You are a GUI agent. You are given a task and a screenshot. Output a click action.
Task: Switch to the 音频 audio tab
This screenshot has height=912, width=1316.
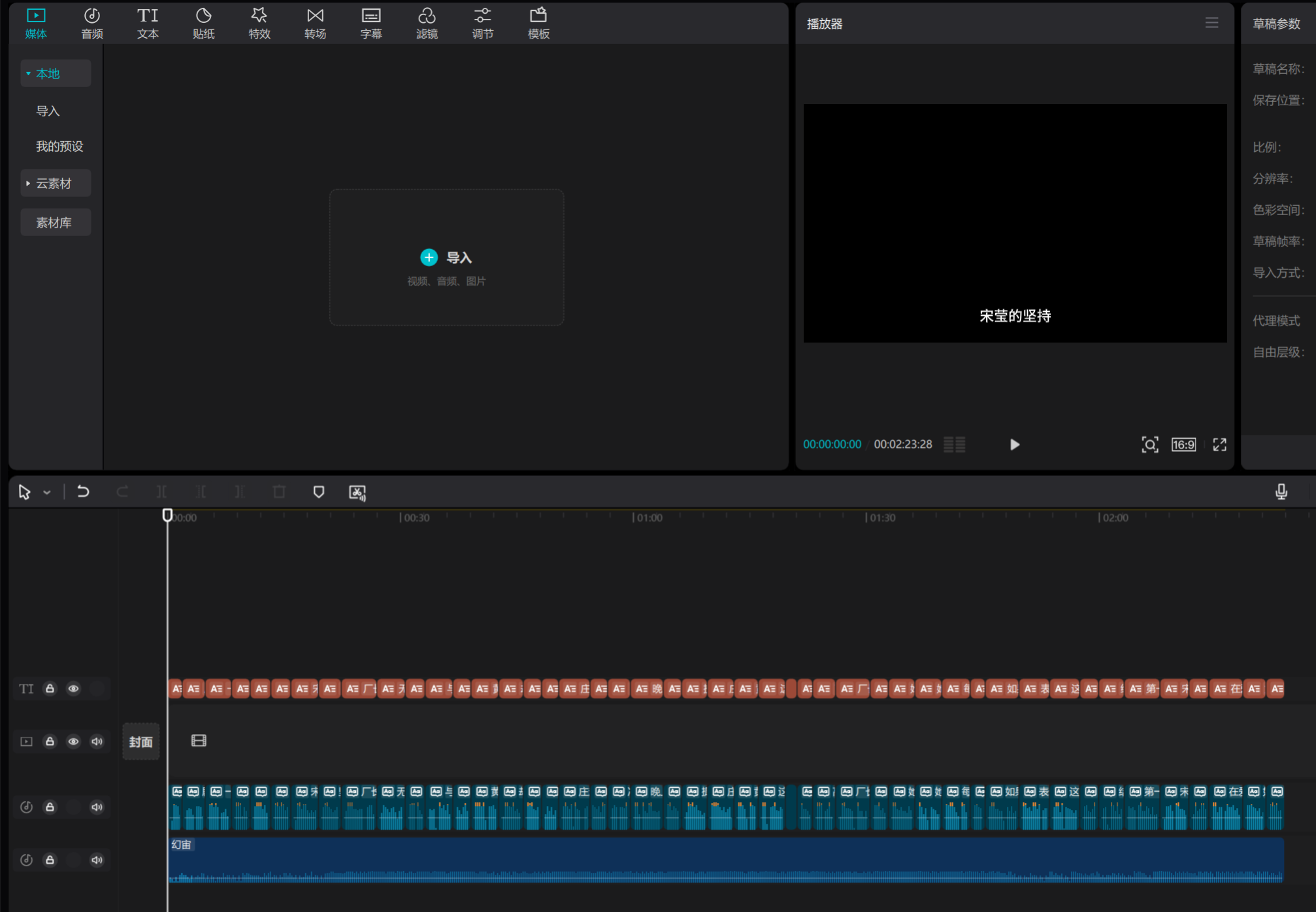point(92,23)
